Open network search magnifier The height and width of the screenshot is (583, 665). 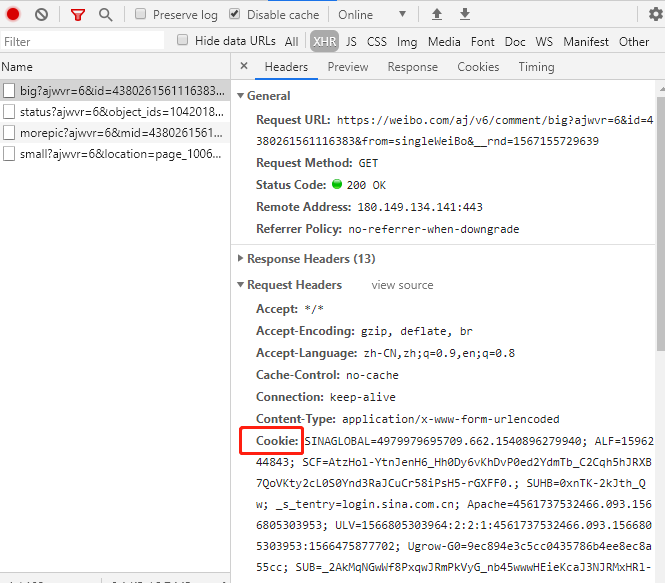pos(105,15)
